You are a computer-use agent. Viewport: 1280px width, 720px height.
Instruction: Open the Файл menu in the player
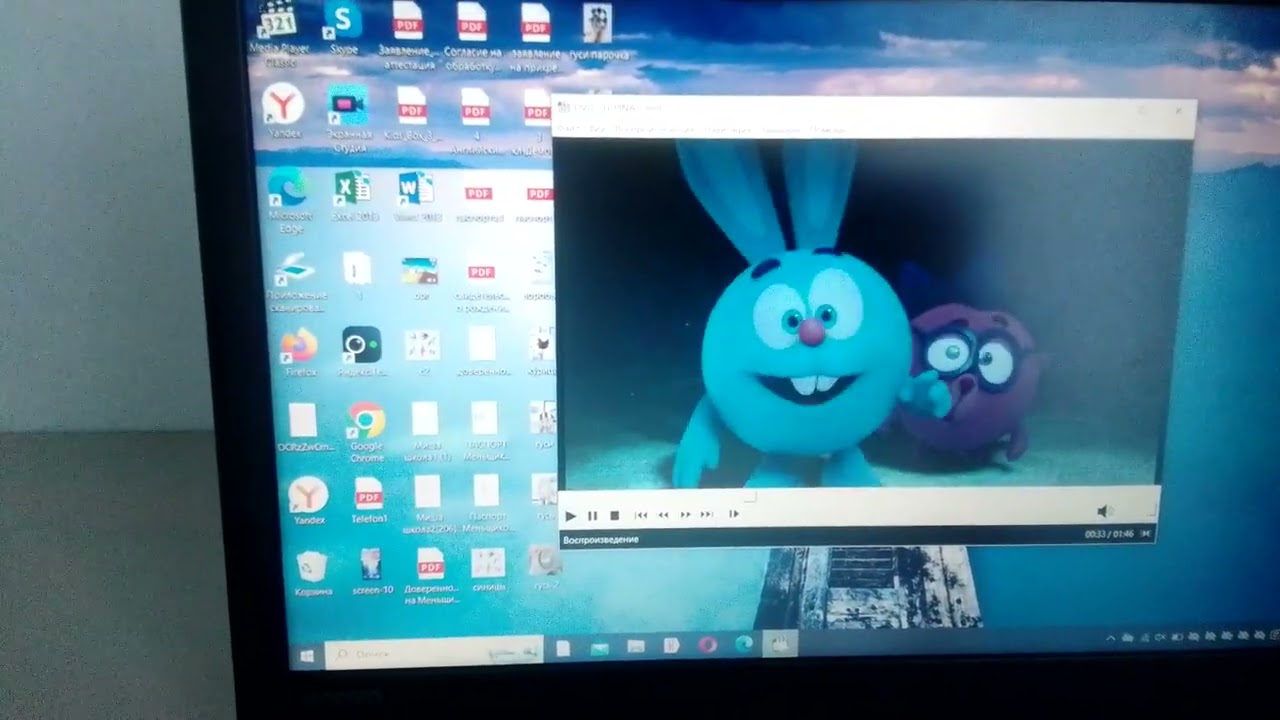pyautogui.click(x=567, y=129)
